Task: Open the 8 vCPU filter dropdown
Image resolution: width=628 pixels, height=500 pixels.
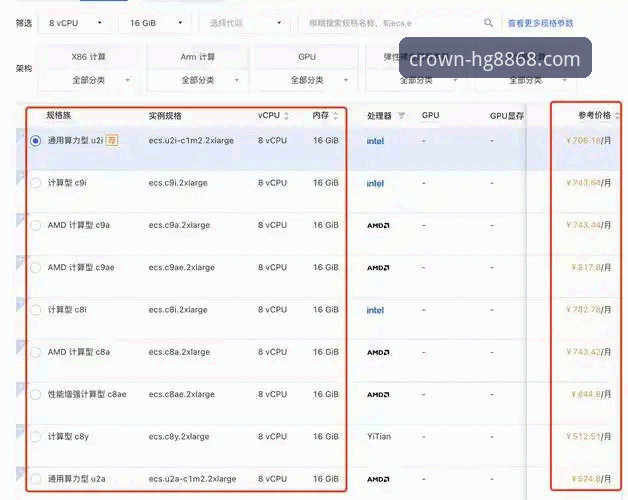Action: click(x=75, y=23)
